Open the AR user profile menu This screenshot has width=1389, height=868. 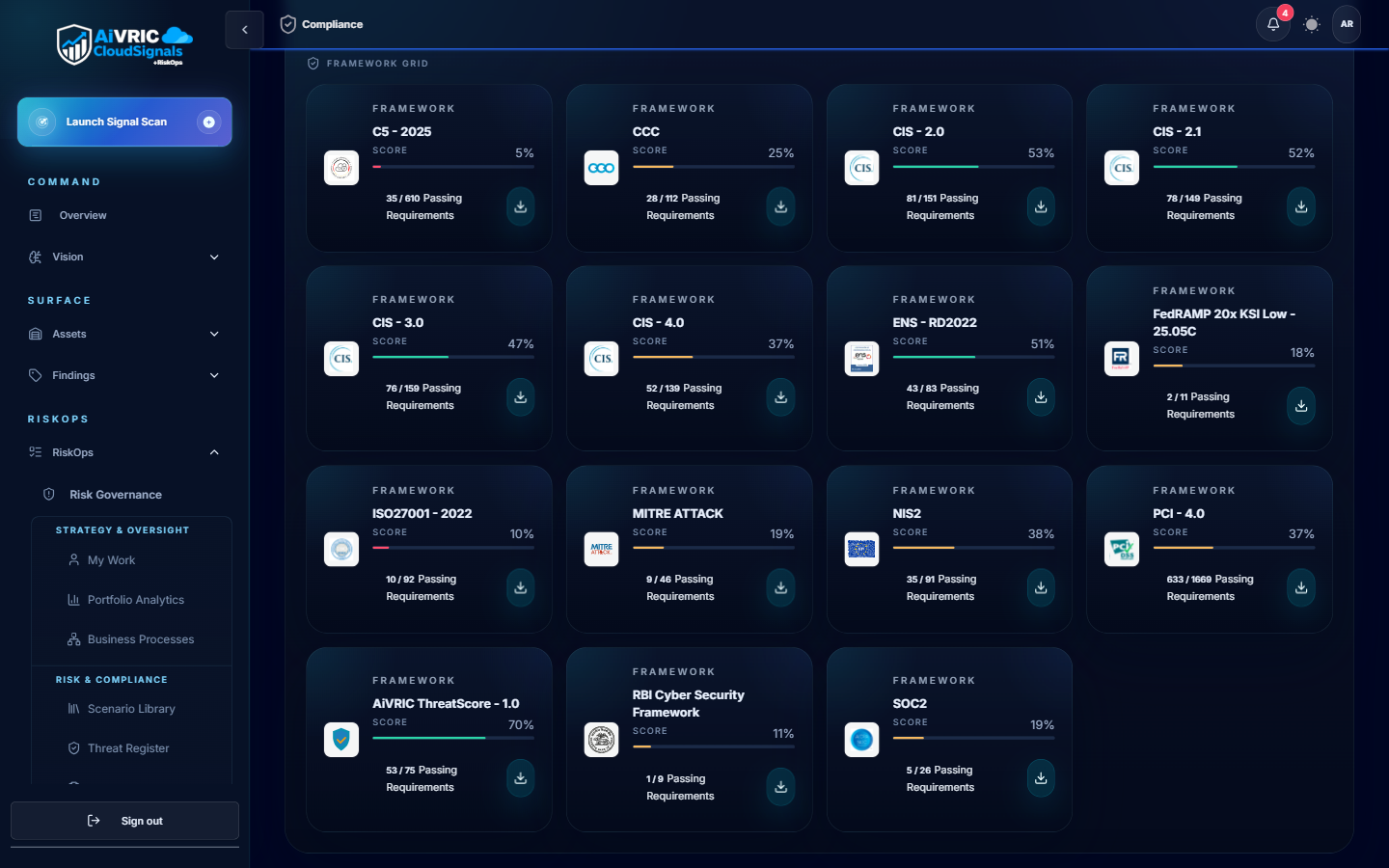pyautogui.click(x=1347, y=24)
